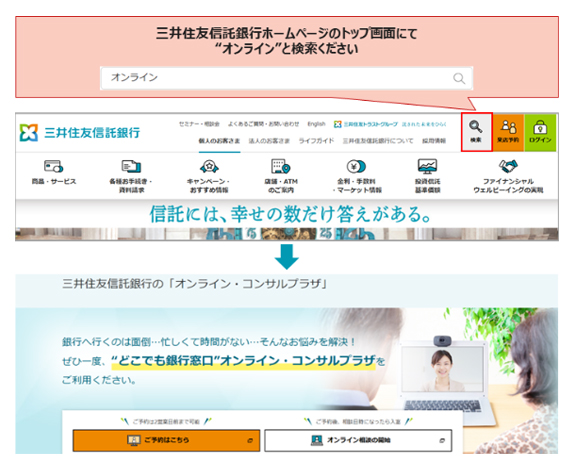Click the オンライン相談の開始 button

point(358,440)
